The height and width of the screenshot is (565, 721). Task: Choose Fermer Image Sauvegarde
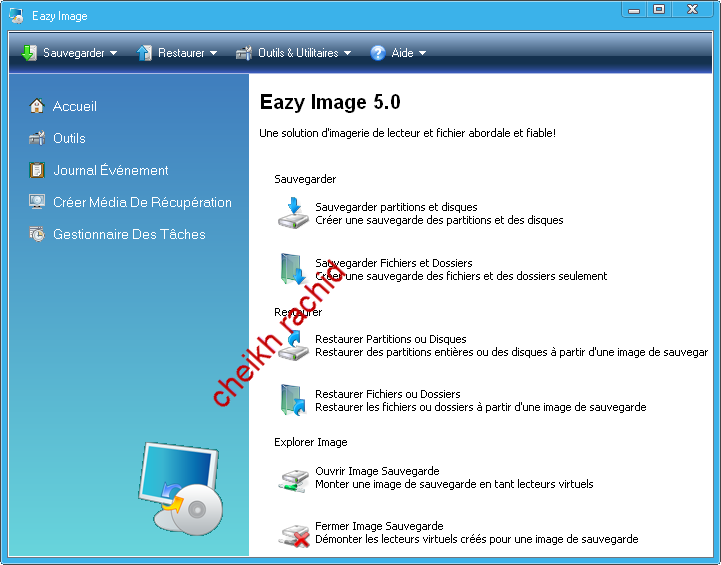(379, 526)
